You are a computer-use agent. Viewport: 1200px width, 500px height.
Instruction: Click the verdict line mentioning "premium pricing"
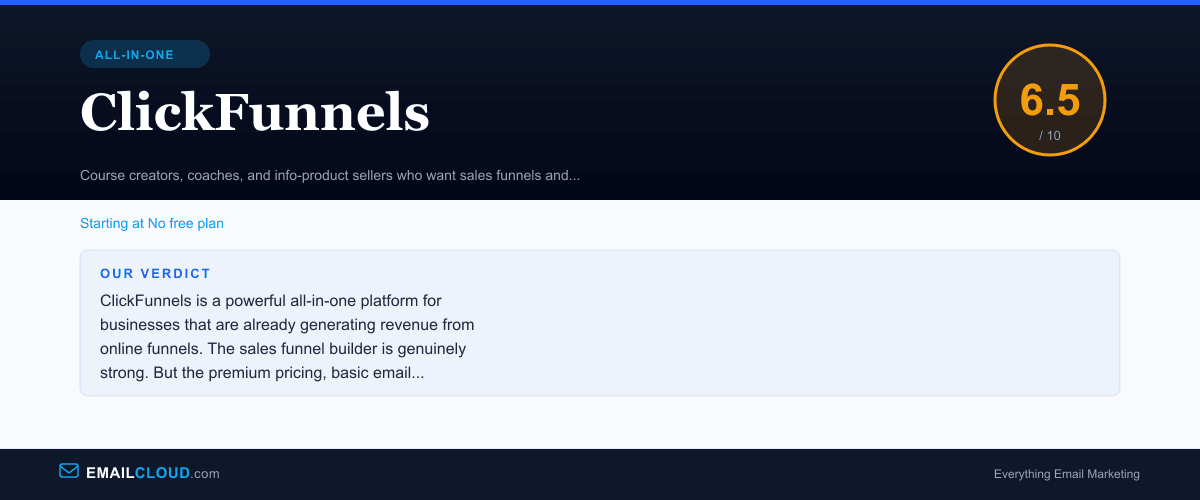click(262, 373)
